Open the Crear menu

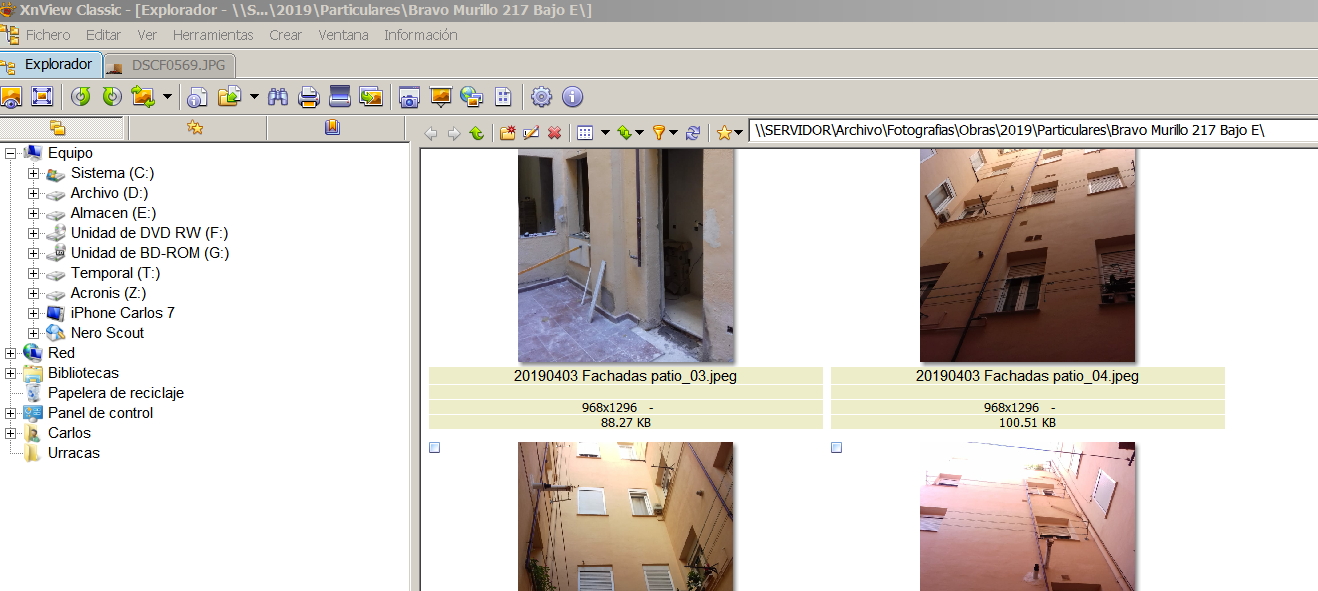pyautogui.click(x=285, y=35)
